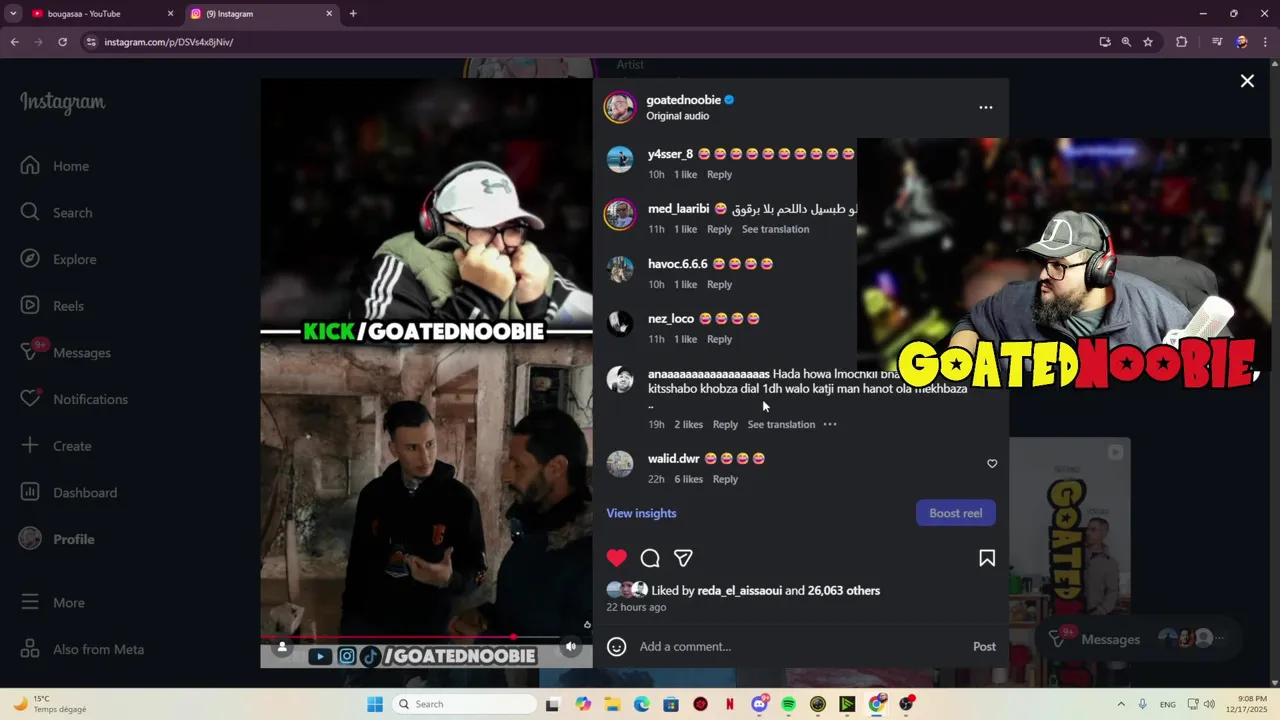Expand the More menu in sidebar
This screenshot has height=720, width=1280.
tap(53, 602)
